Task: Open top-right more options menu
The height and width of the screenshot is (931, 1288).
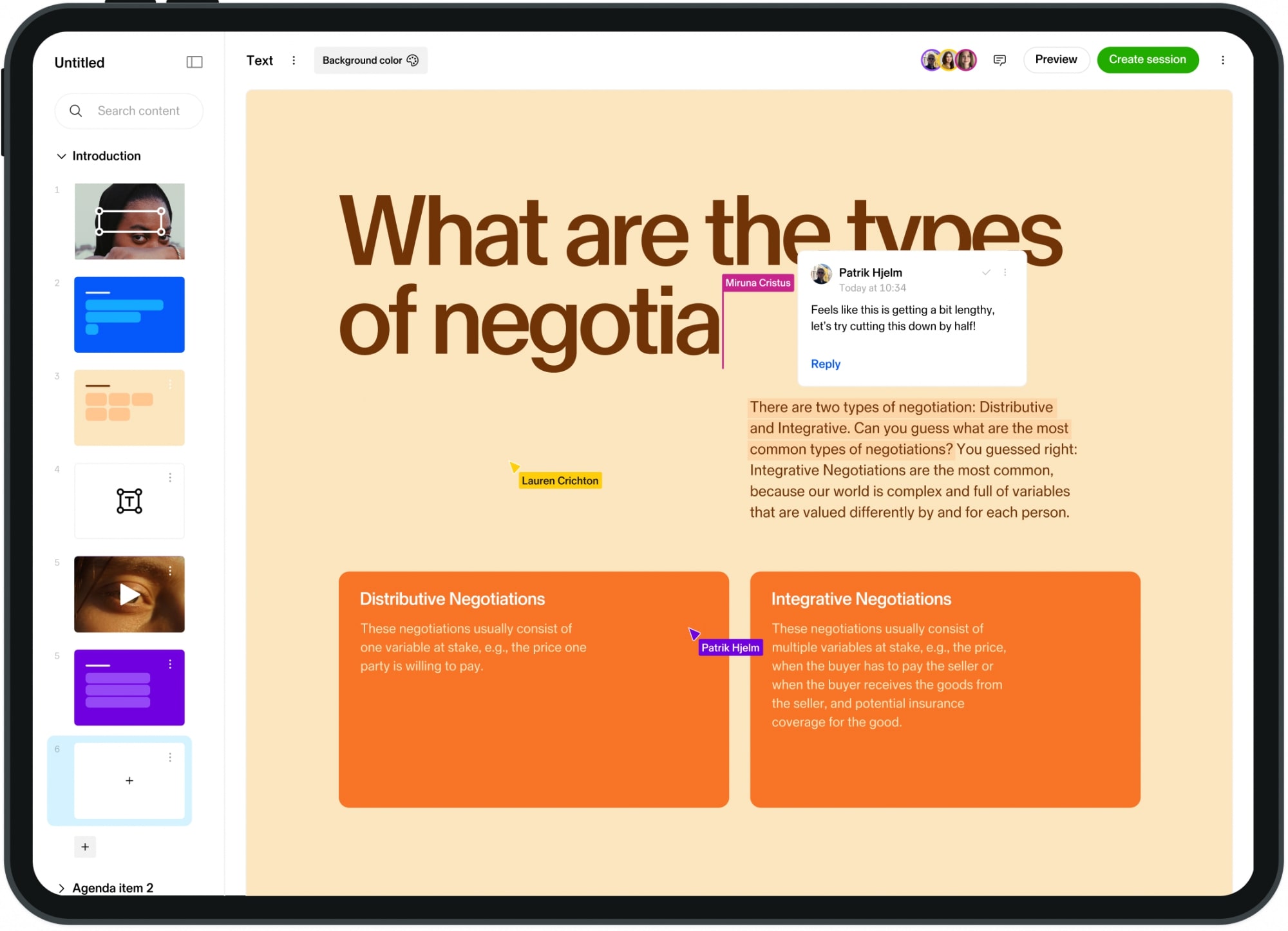Action: 1222,60
